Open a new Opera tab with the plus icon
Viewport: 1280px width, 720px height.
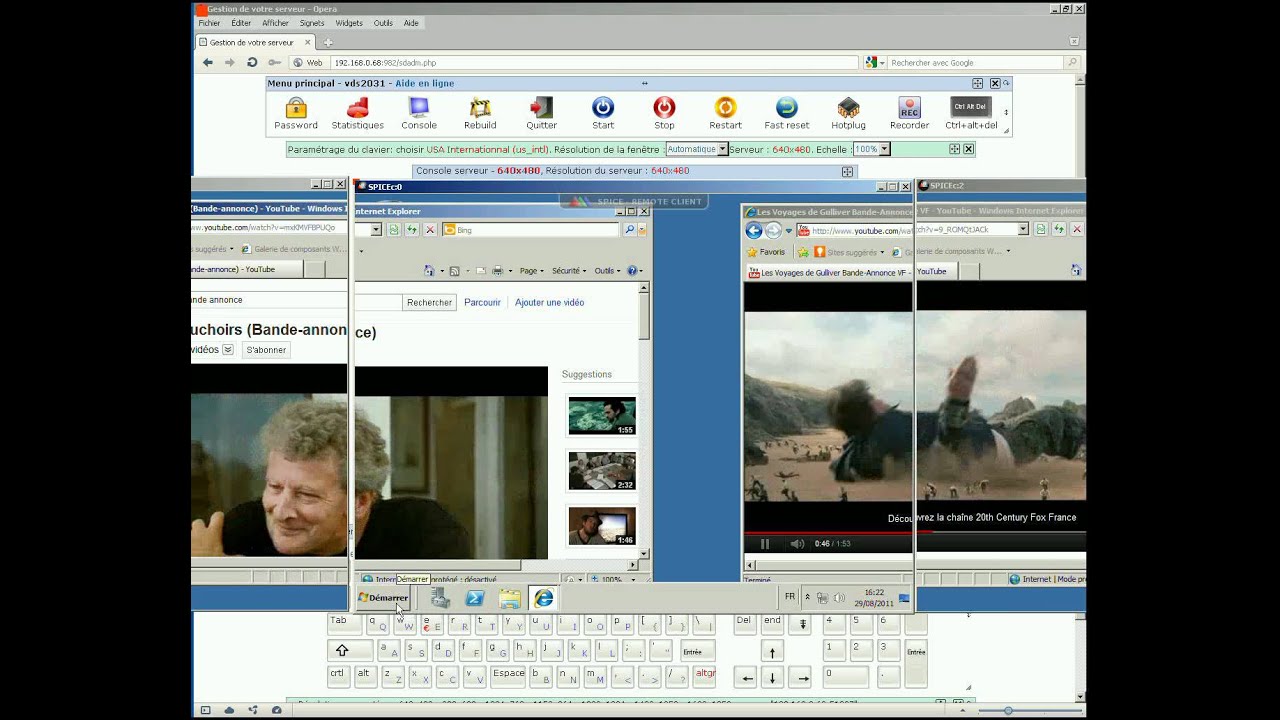pyautogui.click(x=327, y=43)
